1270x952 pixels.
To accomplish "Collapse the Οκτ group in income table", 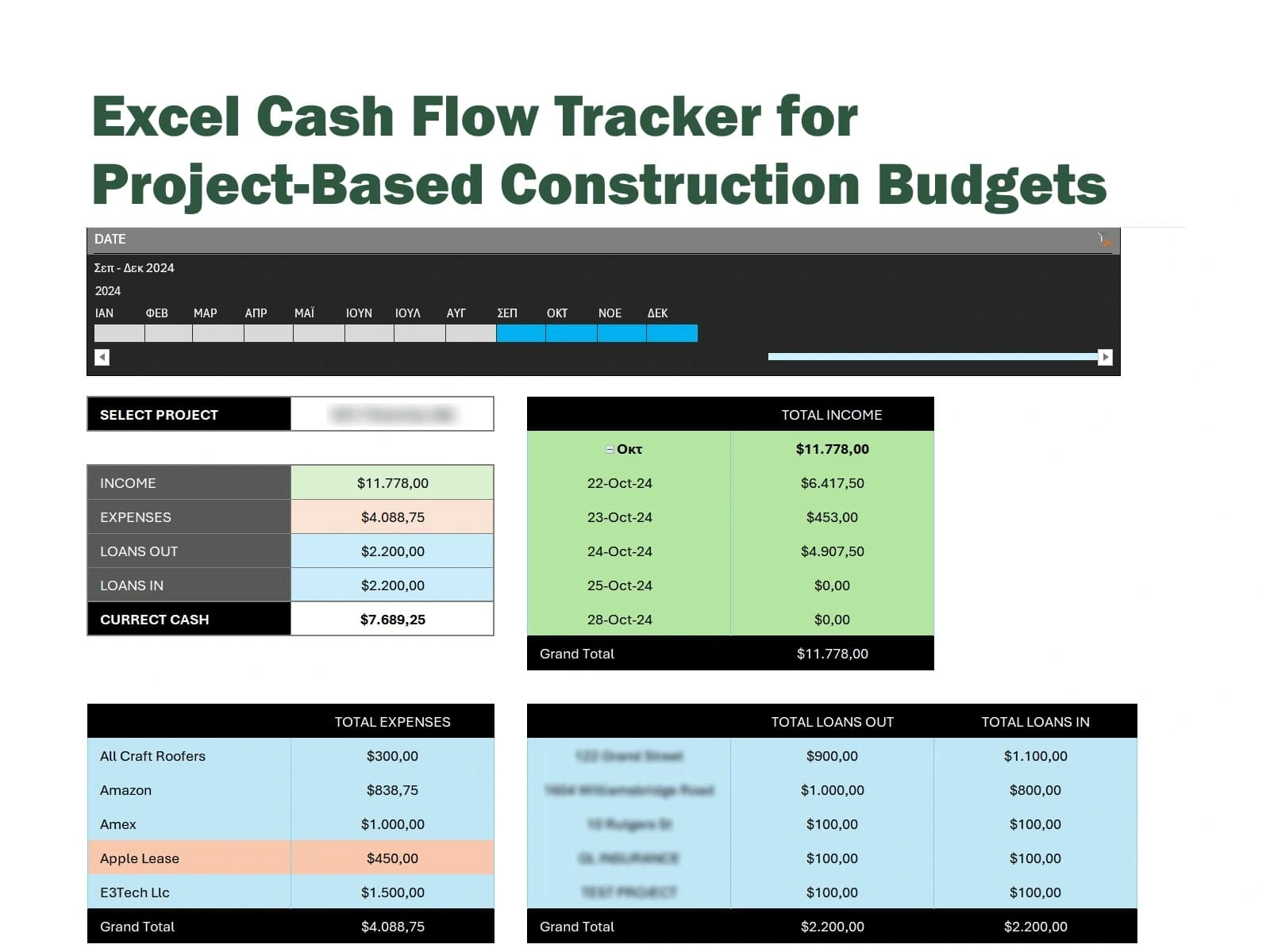I will point(610,449).
